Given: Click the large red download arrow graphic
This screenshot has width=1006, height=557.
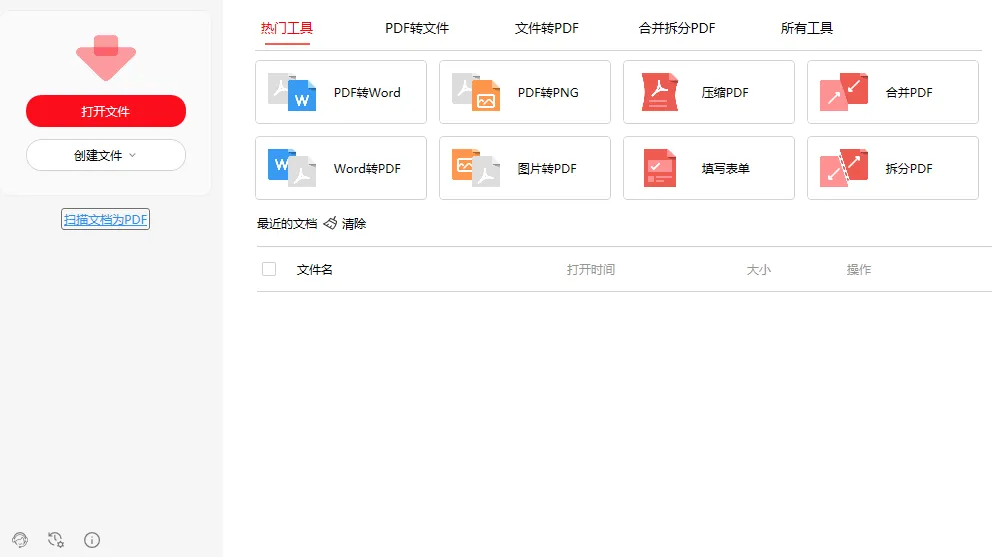Looking at the screenshot, I should point(106,58).
